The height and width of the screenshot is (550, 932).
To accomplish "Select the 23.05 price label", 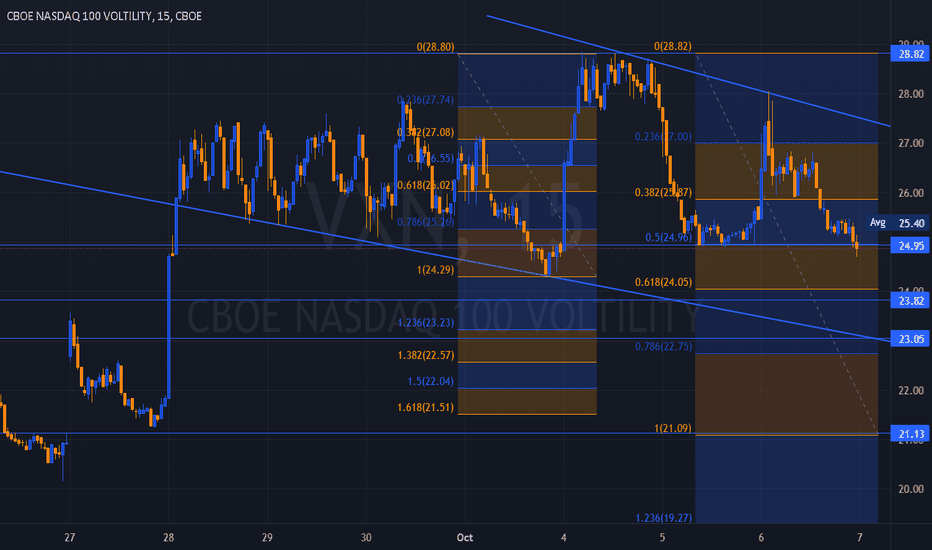I will (911, 339).
